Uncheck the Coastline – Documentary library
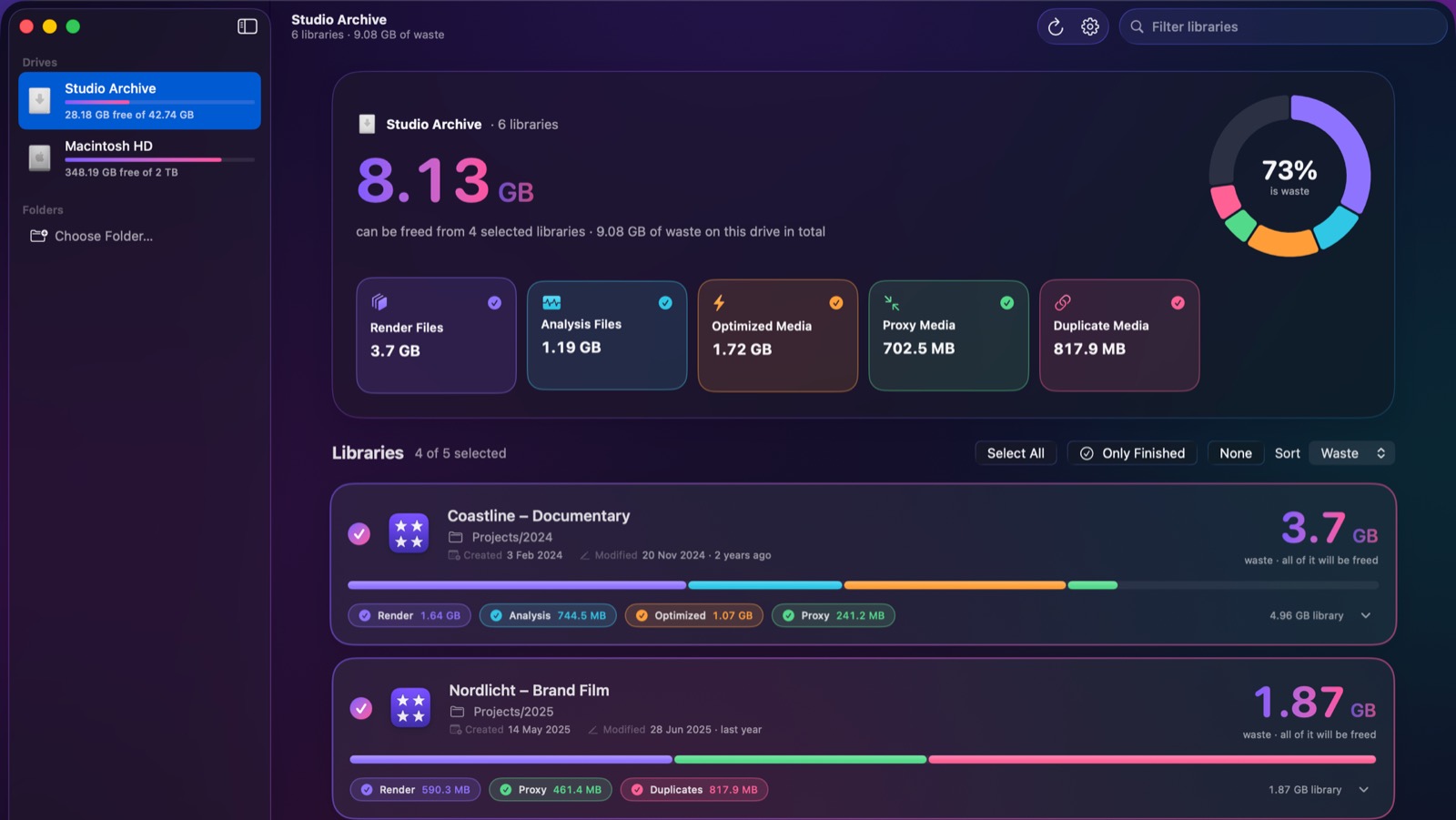The width and height of the screenshot is (1456, 820). (359, 534)
